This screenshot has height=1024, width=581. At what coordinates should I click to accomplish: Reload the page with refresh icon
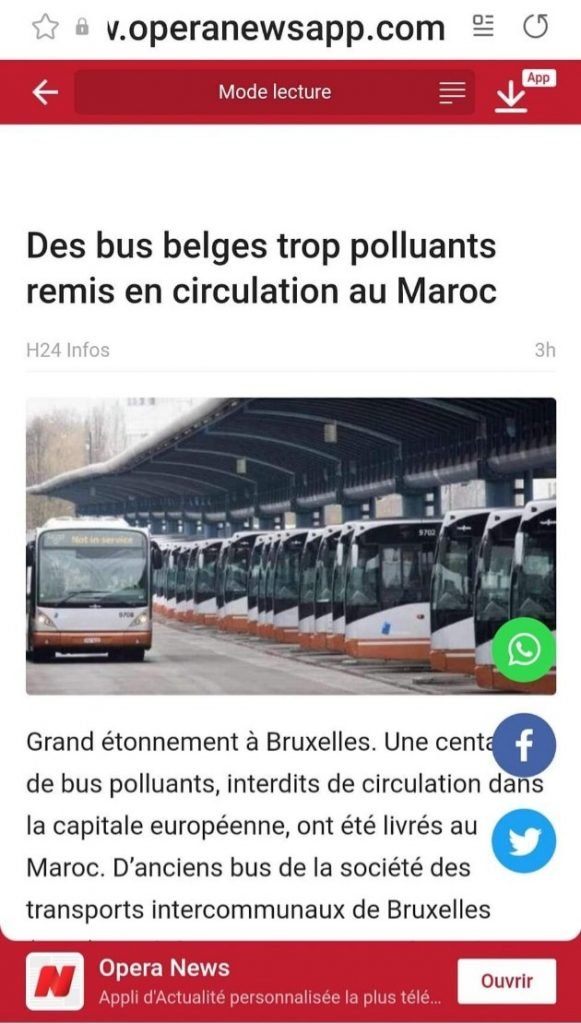[536, 27]
